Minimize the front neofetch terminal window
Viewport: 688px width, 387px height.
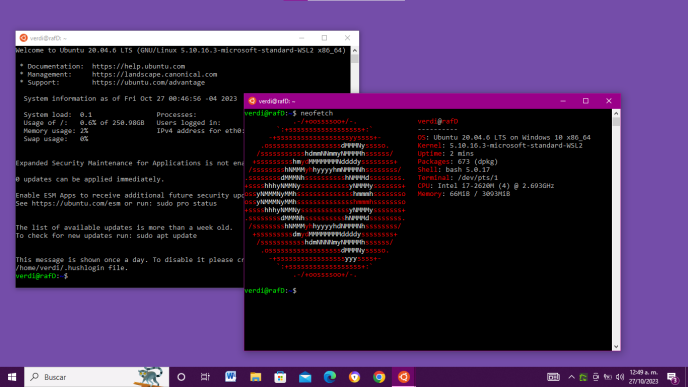563,101
